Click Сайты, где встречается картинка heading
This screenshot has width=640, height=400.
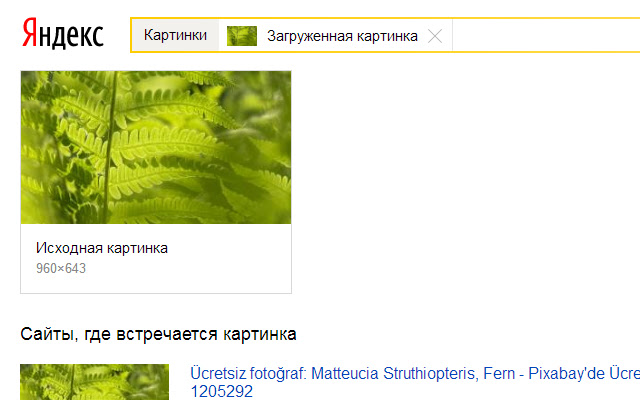pyautogui.click(x=158, y=334)
